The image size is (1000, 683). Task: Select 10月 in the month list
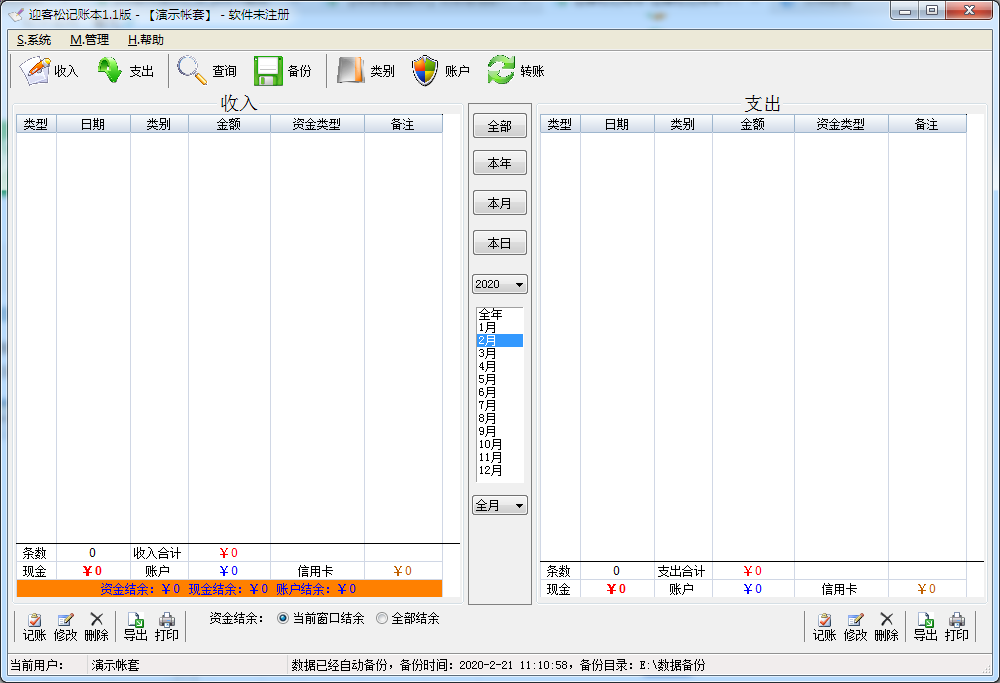coord(500,444)
